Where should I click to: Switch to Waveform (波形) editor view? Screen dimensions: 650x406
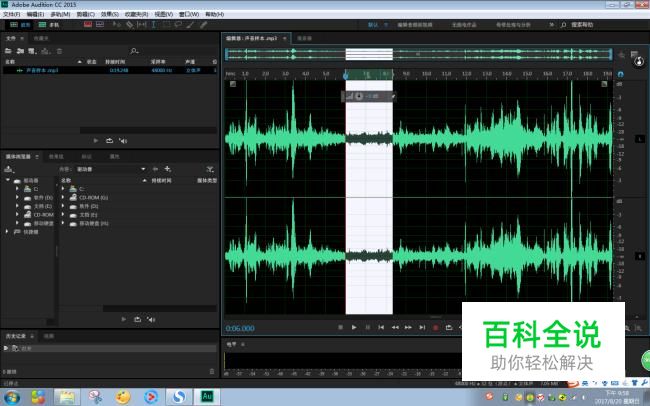coord(20,25)
